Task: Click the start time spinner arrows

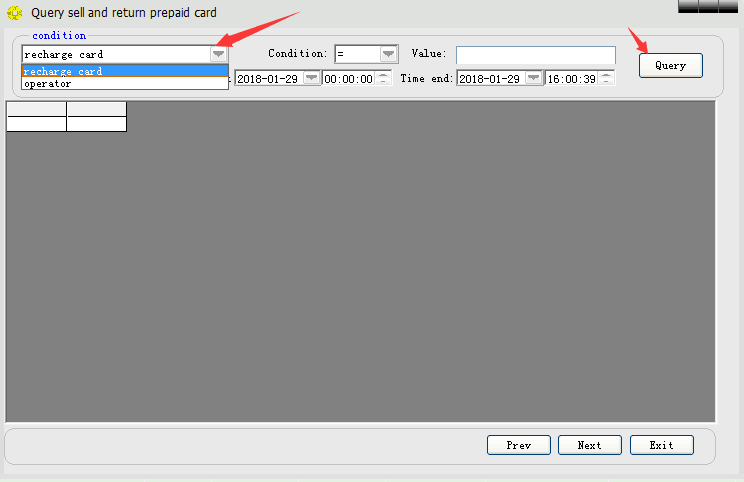Action: click(383, 78)
